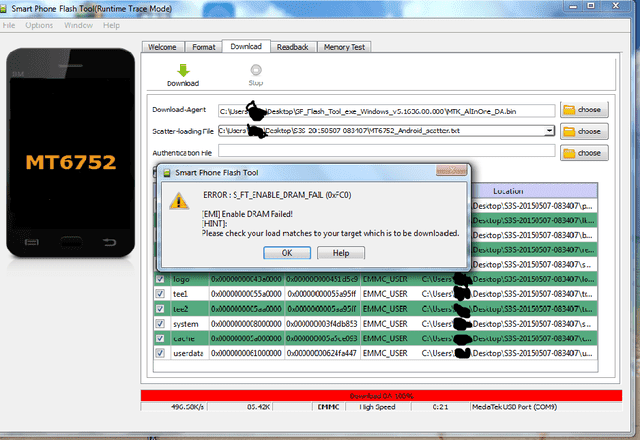Open the Scatter-loading File dropdown arrow
Image resolution: width=640 pixels, height=440 pixels.
pyautogui.click(x=550, y=131)
